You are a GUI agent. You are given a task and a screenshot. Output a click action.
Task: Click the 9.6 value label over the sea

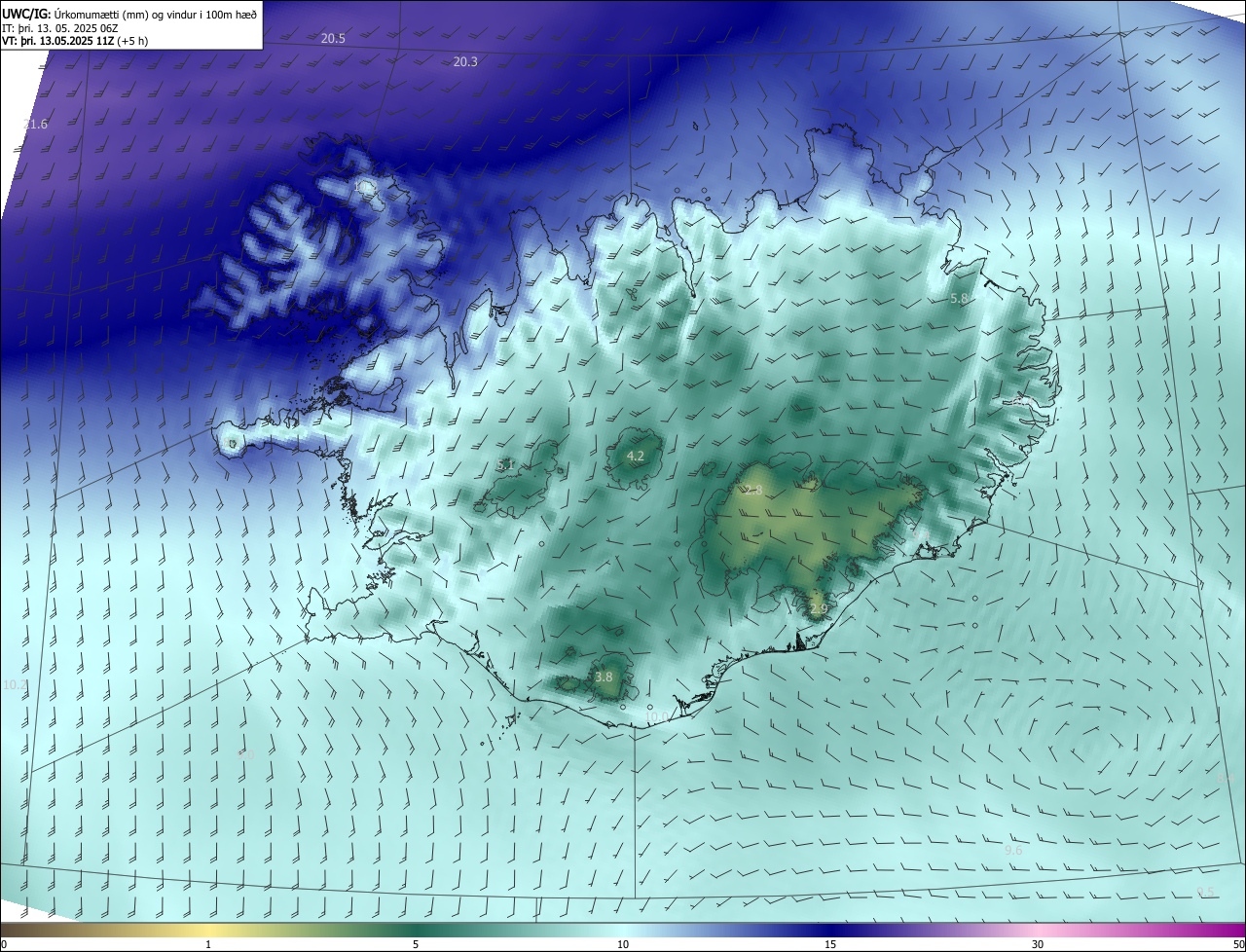[1013, 851]
